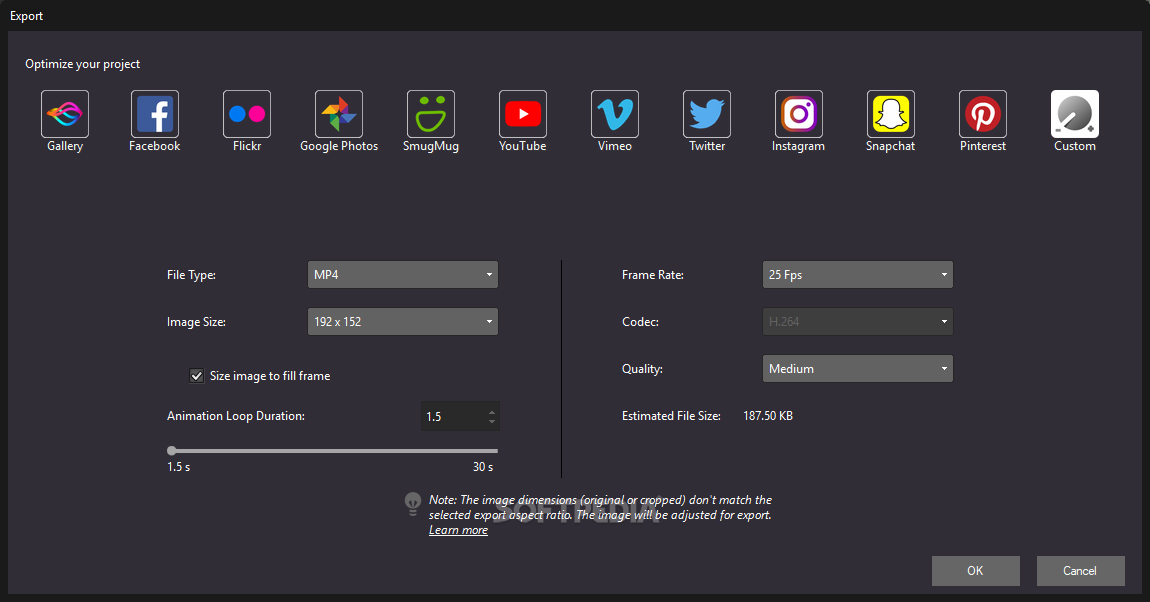Choose Facebook as export target
This screenshot has width=1150, height=602.
point(155,114)
